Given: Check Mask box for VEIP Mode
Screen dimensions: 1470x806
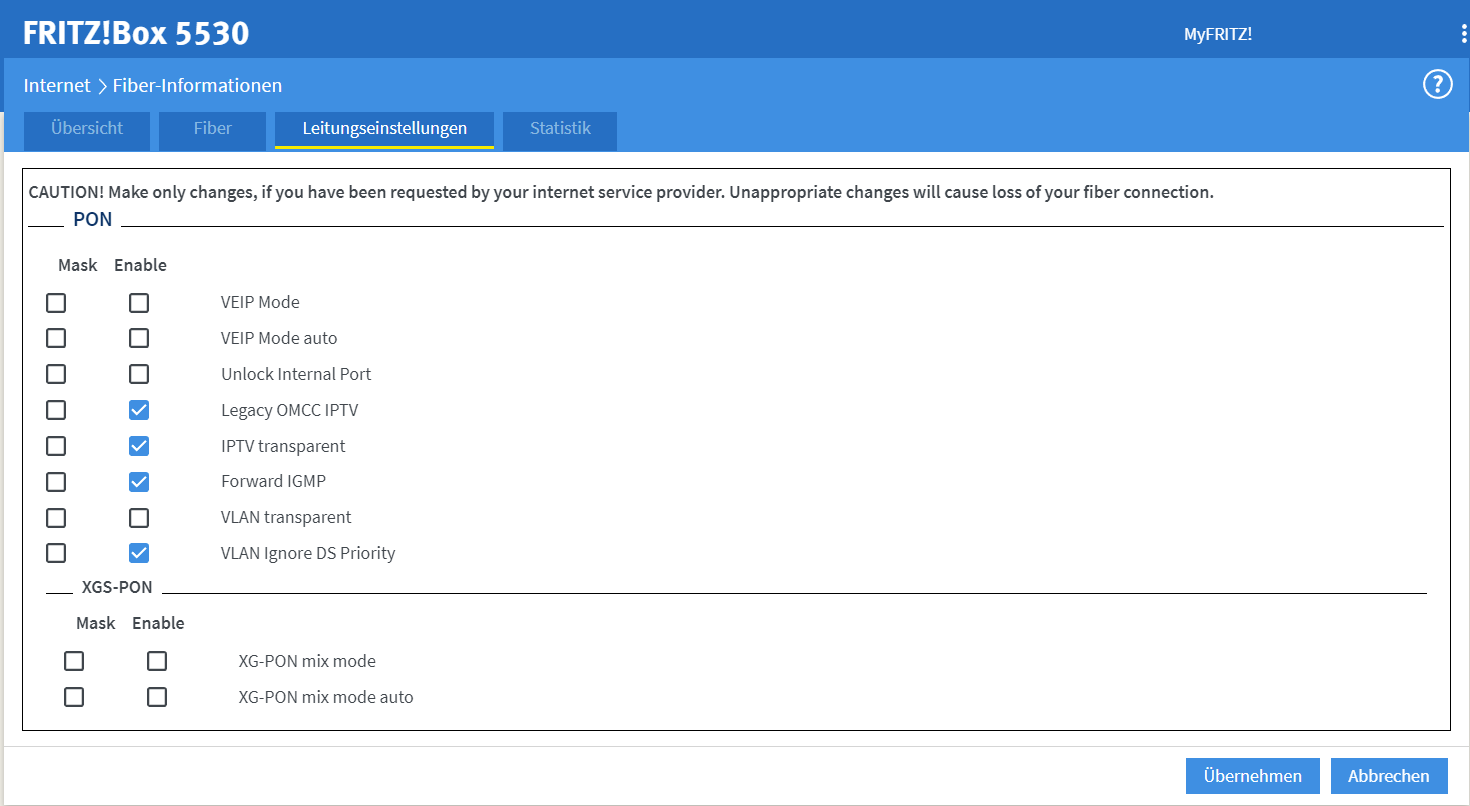Looking at the screenshot, I should (x=56, y=302).
